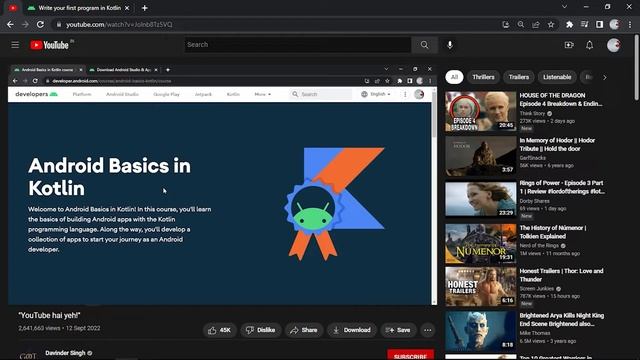Go back with the browser back arrow
The height and width of the screenshot is (360, 640).
(x=10, y=24)
